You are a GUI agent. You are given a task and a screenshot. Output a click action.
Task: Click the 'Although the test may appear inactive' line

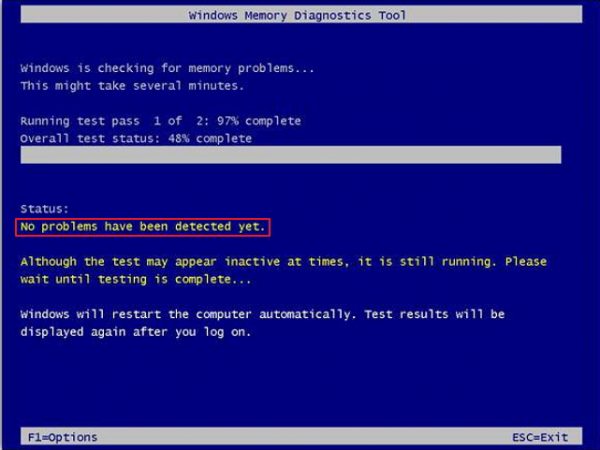click(x=284, y=262)
